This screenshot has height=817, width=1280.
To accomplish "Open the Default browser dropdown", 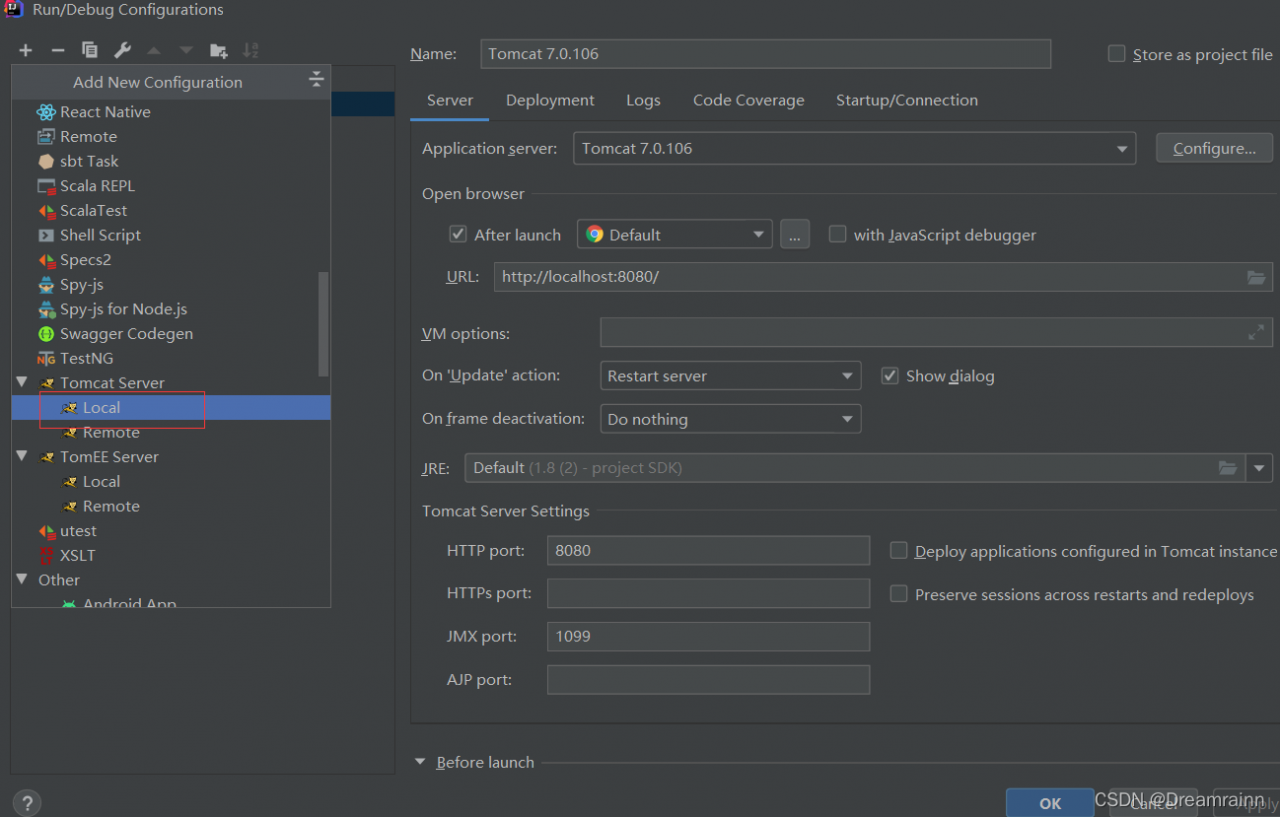I will pyautogui.click(x=675, y=235).
